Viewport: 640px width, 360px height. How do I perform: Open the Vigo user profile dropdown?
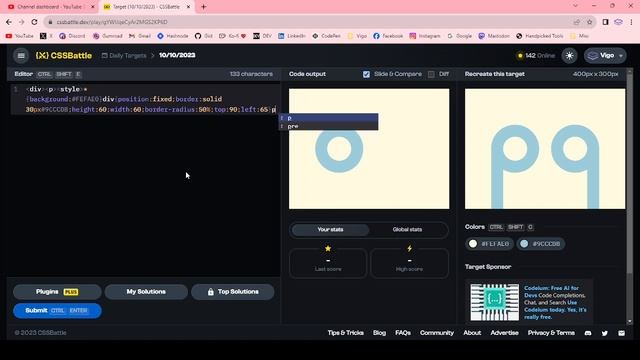coord(605,56)
